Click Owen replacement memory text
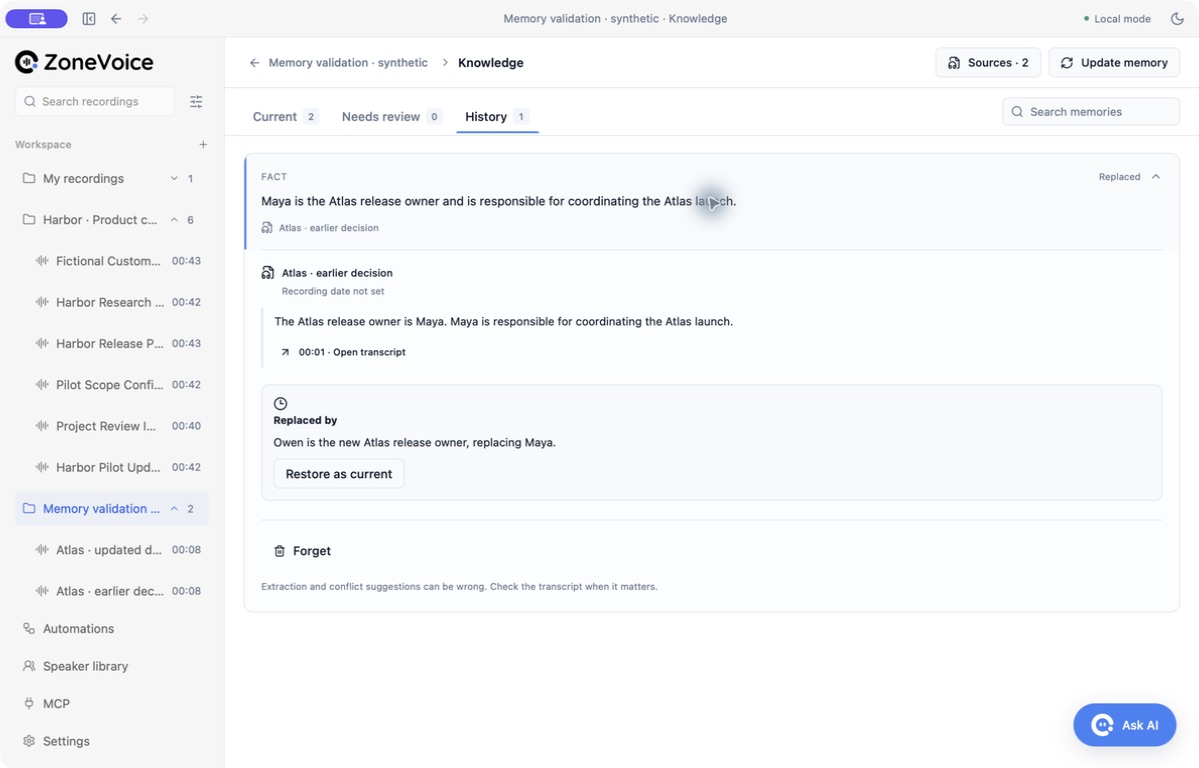 coord(414,442)
